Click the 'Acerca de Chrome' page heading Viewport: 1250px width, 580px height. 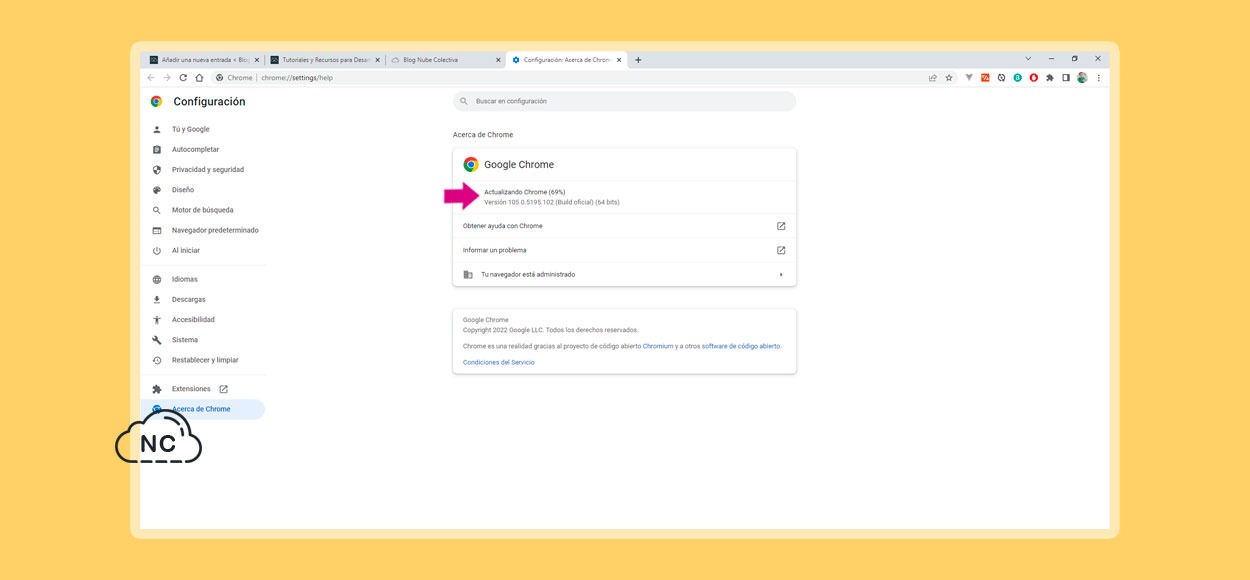click(483, 135)
